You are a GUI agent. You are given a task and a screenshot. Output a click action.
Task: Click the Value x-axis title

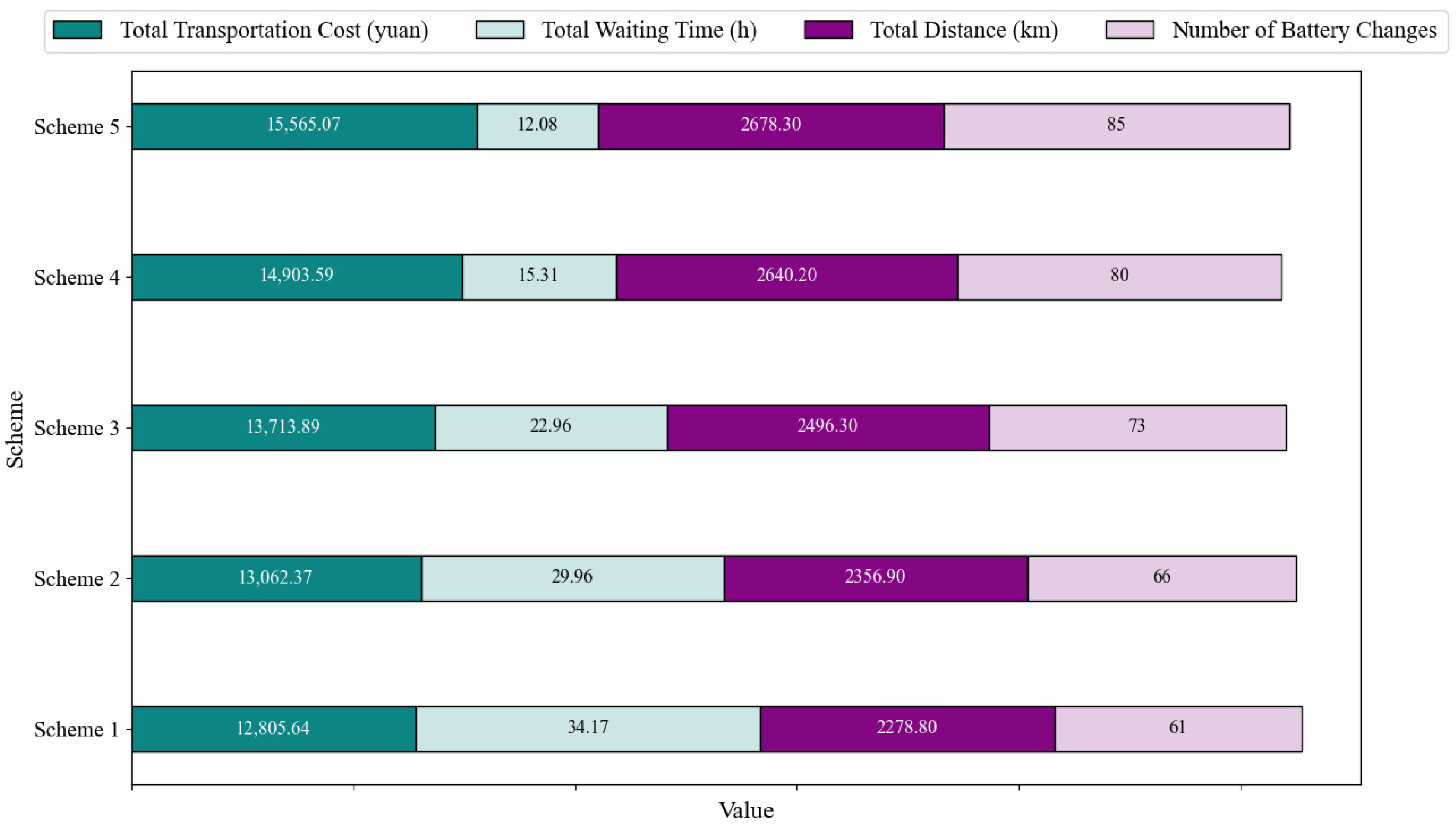[746, 810]
